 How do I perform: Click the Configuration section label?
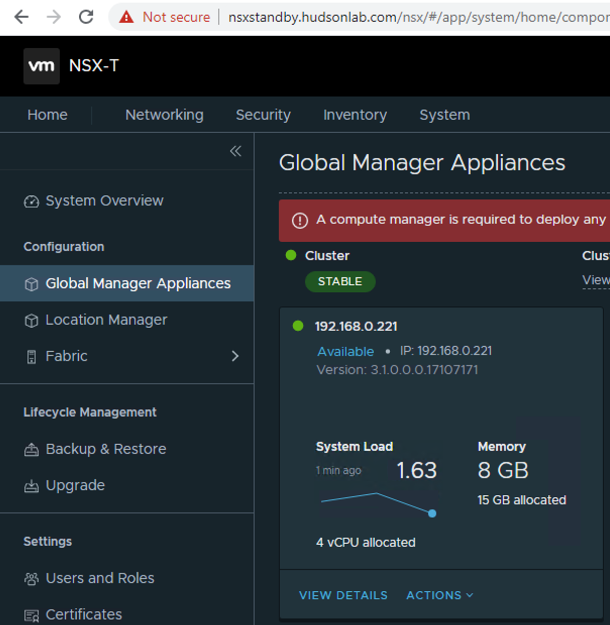pos(64,247)
